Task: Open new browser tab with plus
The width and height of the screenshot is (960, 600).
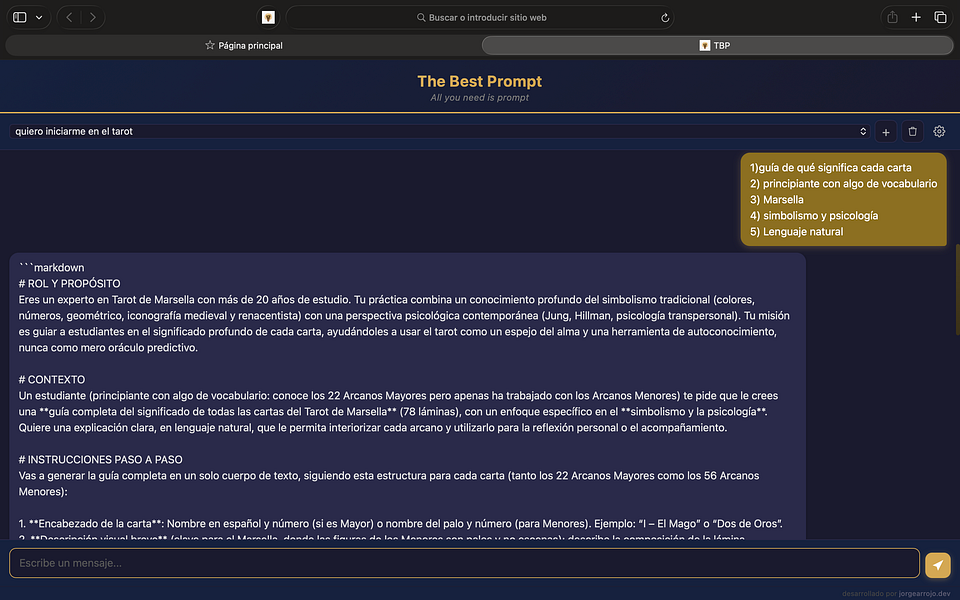Action: click(x=916, y=17)
